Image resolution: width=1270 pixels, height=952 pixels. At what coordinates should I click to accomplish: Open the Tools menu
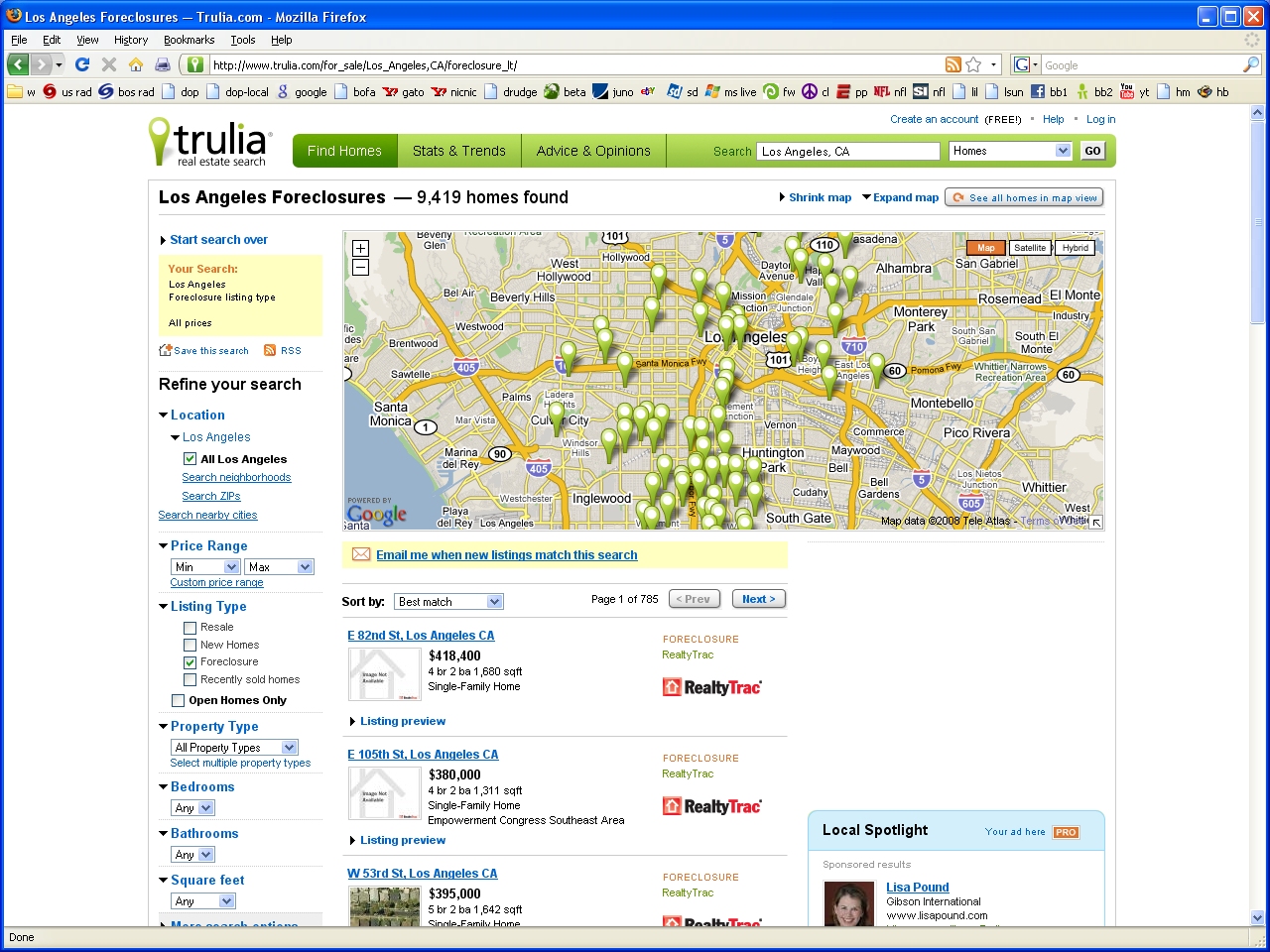pos(243,40)
